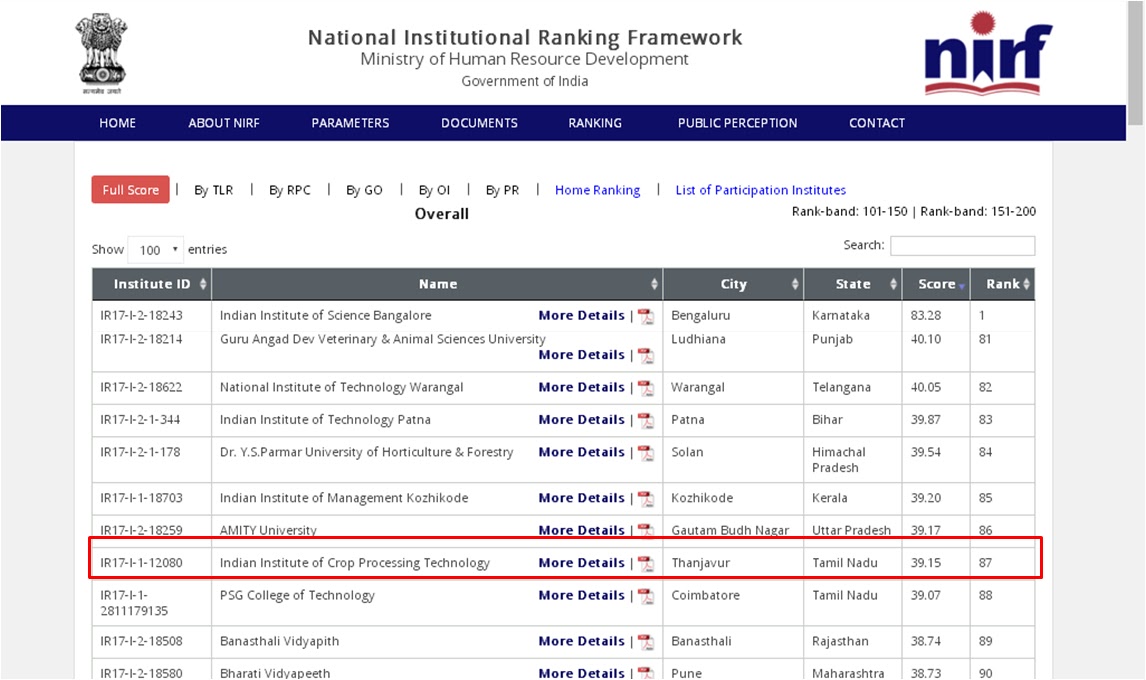The image size is (1146, 680).
Task: Sort table by Institute ID column
Action: (x=152, y=284)
